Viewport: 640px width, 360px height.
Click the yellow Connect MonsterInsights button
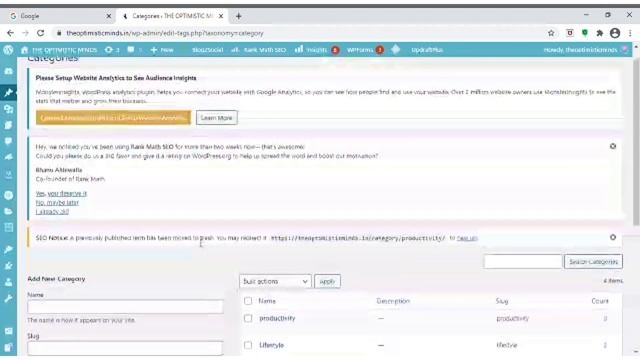[x=113, y=118]
